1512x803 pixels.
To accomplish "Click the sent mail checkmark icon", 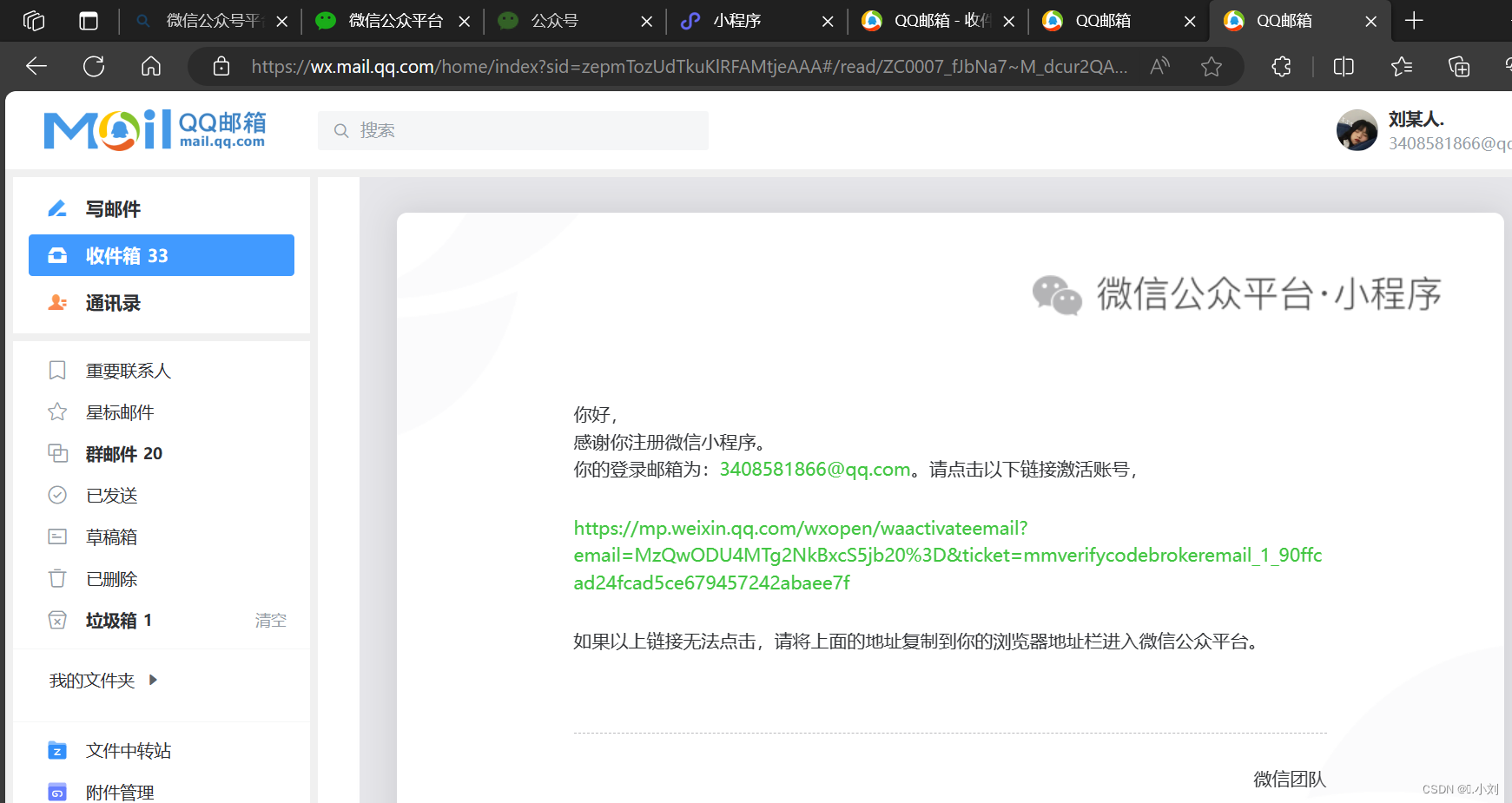I will coord(57,495).
